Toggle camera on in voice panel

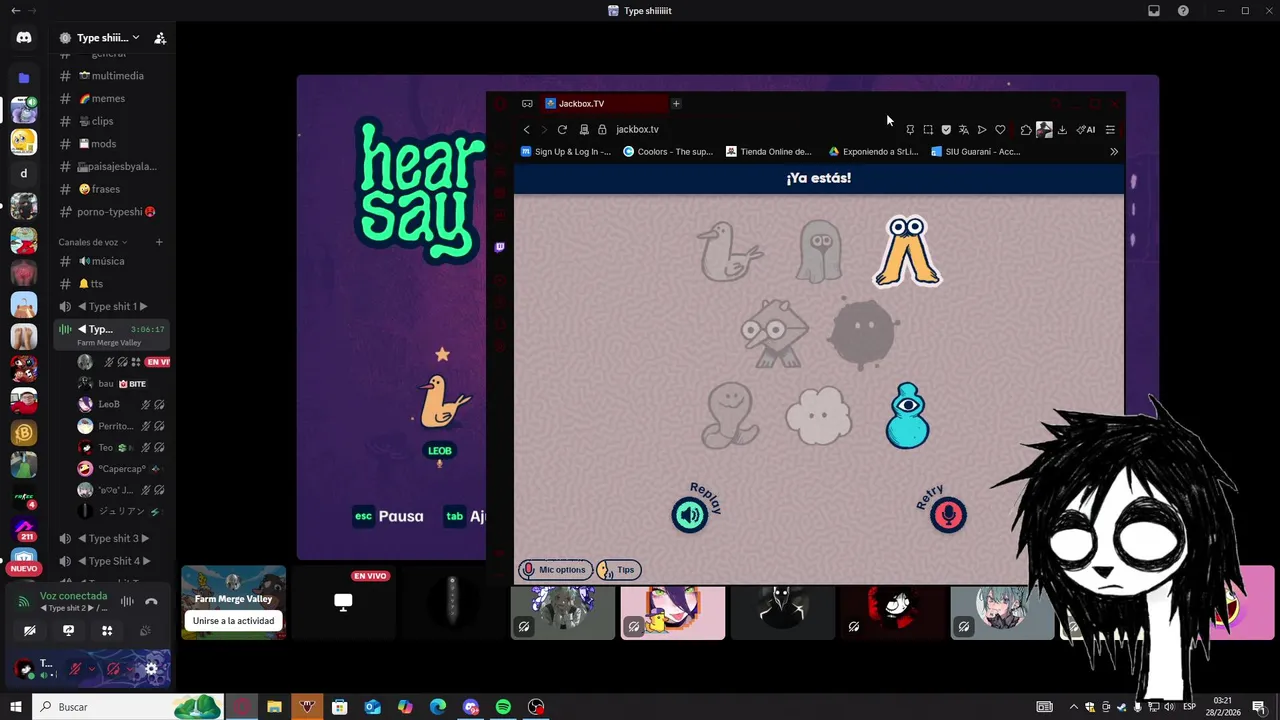click(29, 630)
